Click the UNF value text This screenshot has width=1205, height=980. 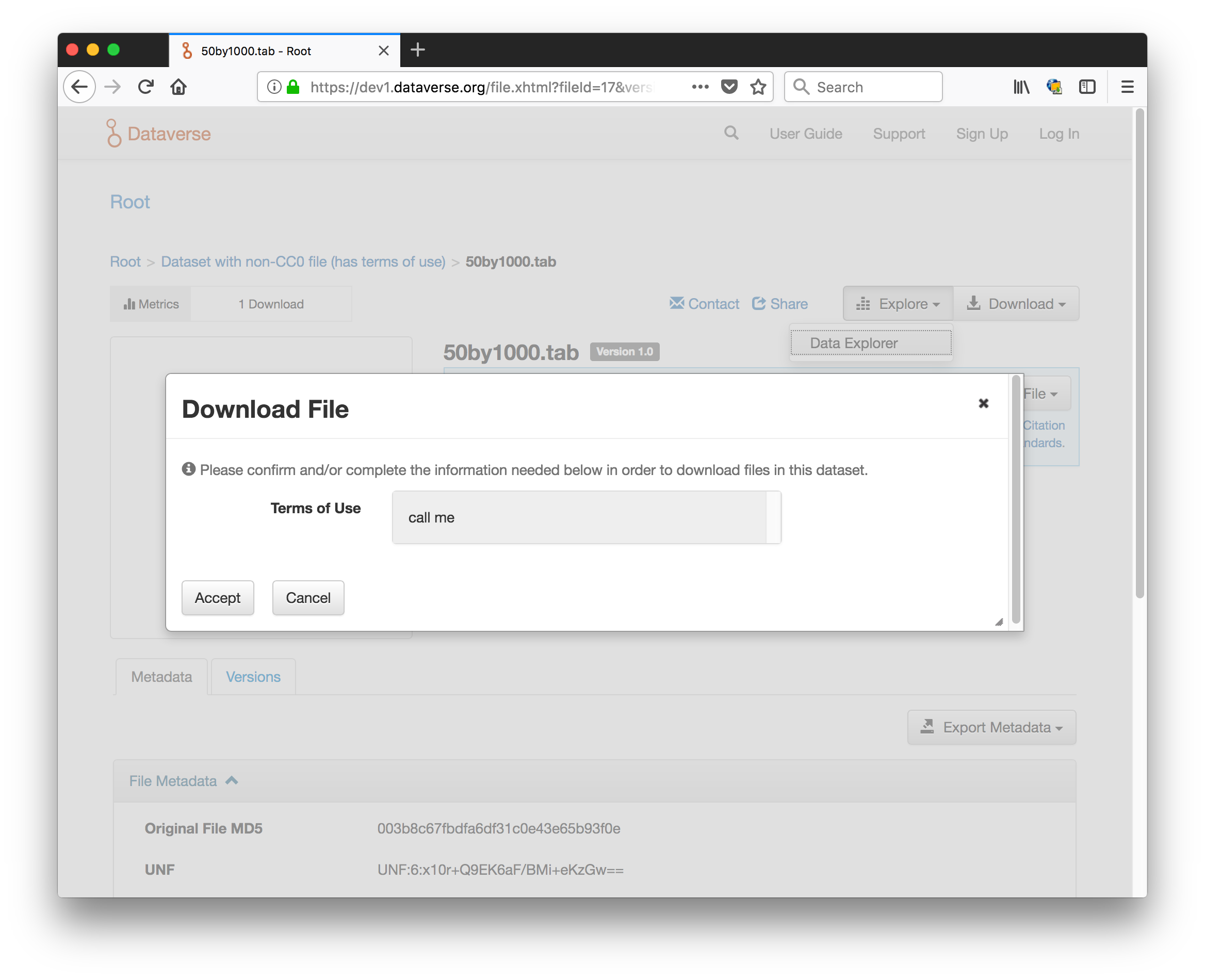(x=500, y=869)
